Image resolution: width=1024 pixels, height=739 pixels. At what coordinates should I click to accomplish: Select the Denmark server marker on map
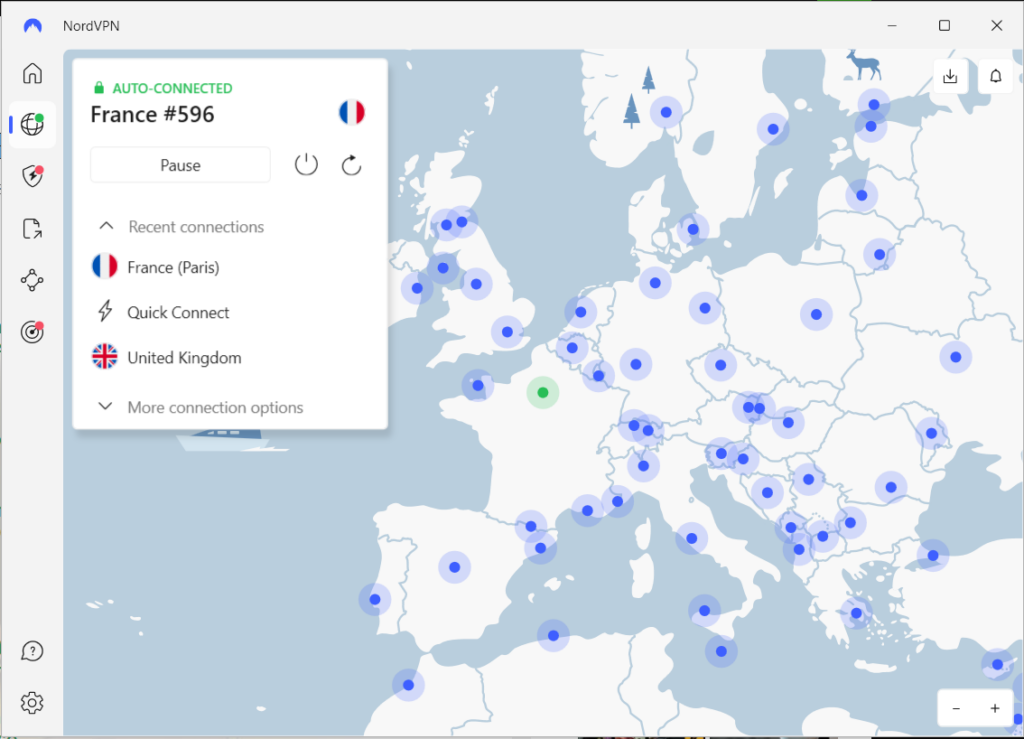click(x=693, y=229)
